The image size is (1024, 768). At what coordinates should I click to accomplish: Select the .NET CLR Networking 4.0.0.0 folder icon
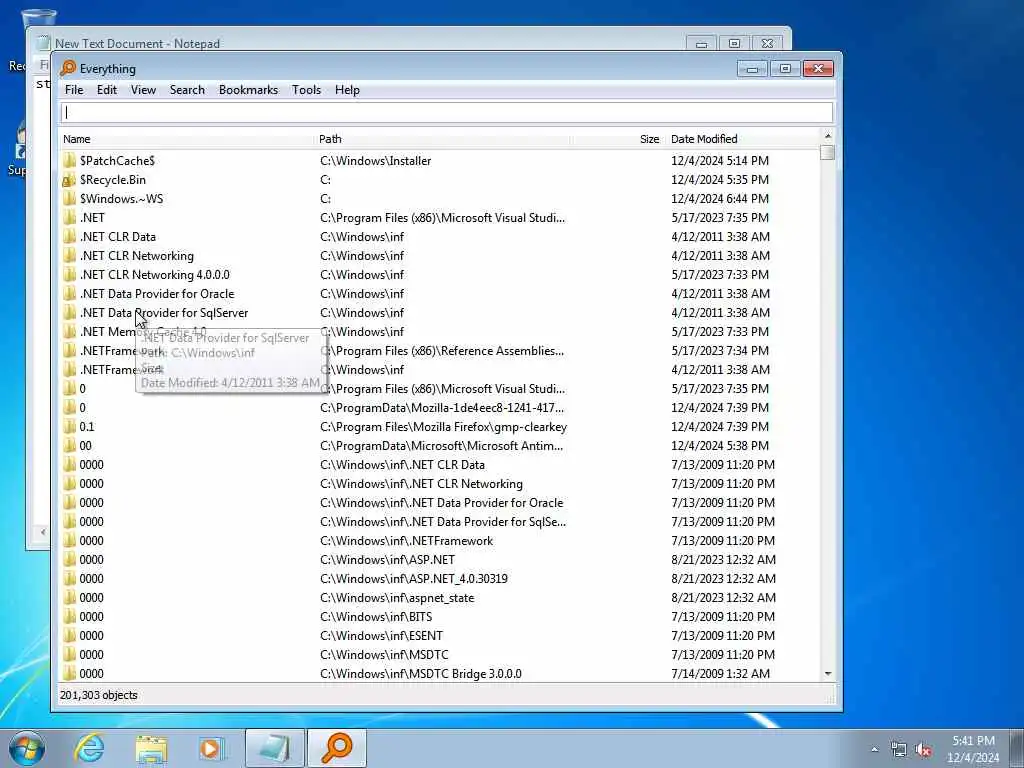coord(70,274)
